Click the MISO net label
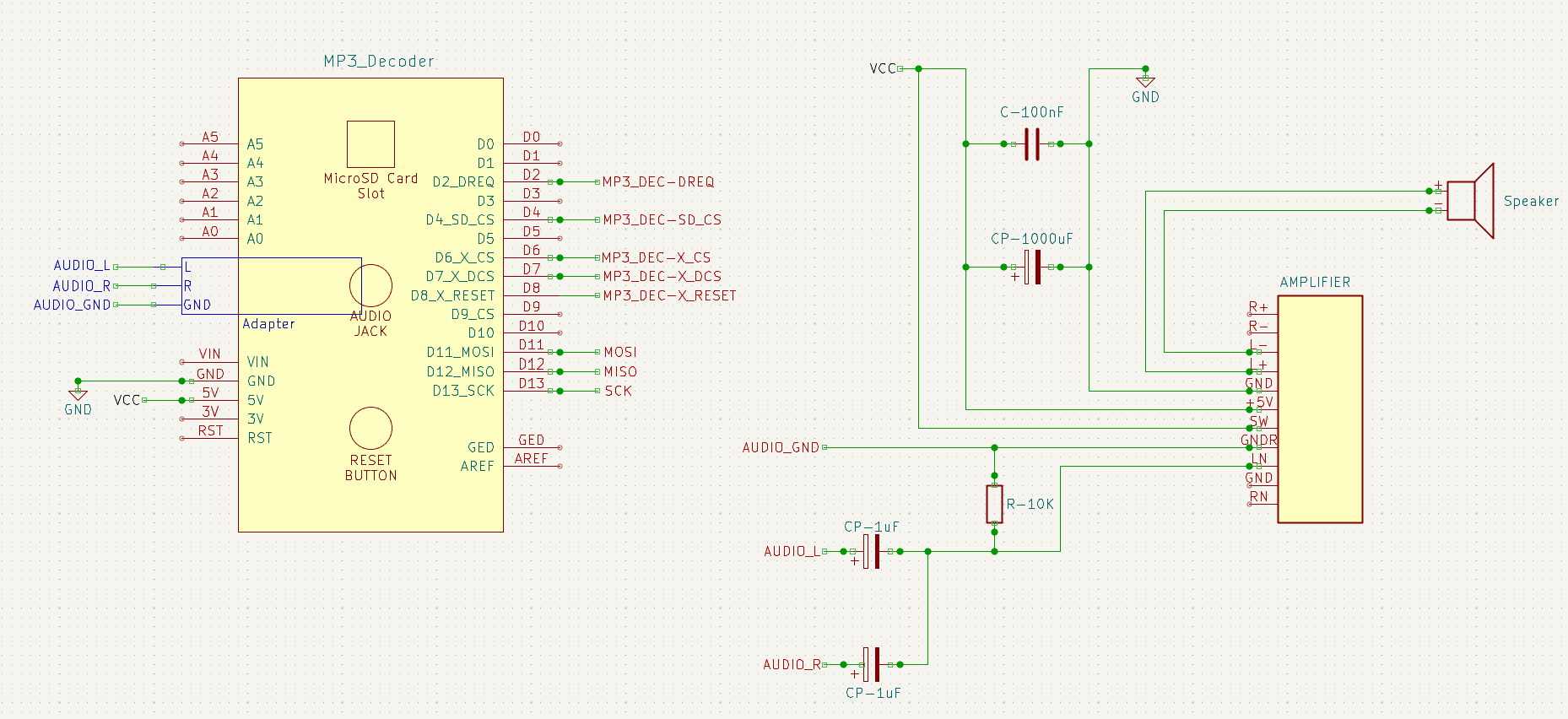1568x719 pixels. tap(620, 371)
